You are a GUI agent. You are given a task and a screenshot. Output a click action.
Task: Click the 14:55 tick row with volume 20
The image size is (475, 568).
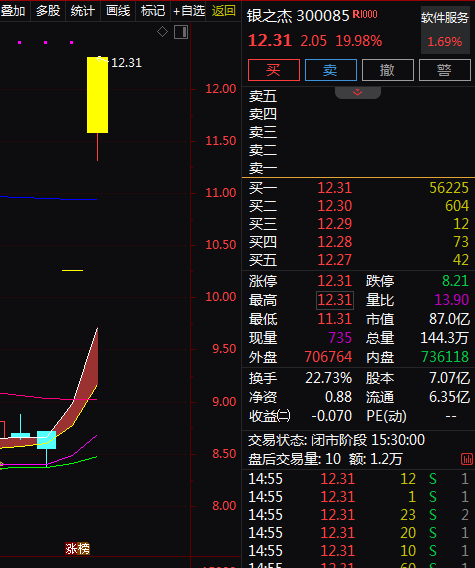358,533
